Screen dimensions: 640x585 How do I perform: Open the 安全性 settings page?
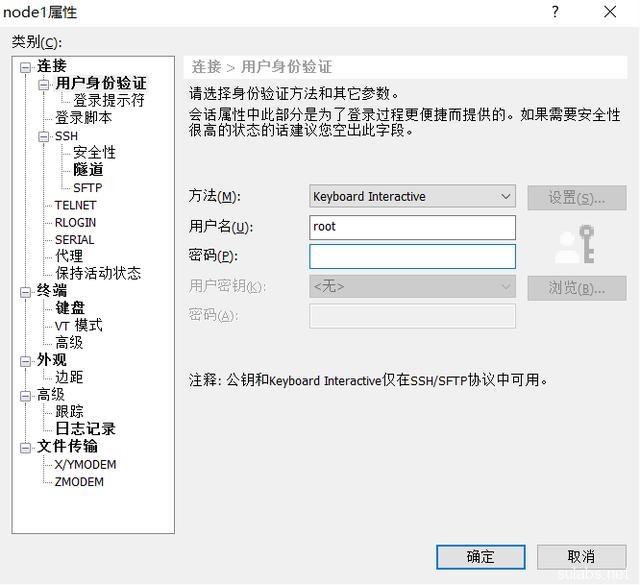coord(94,152)
